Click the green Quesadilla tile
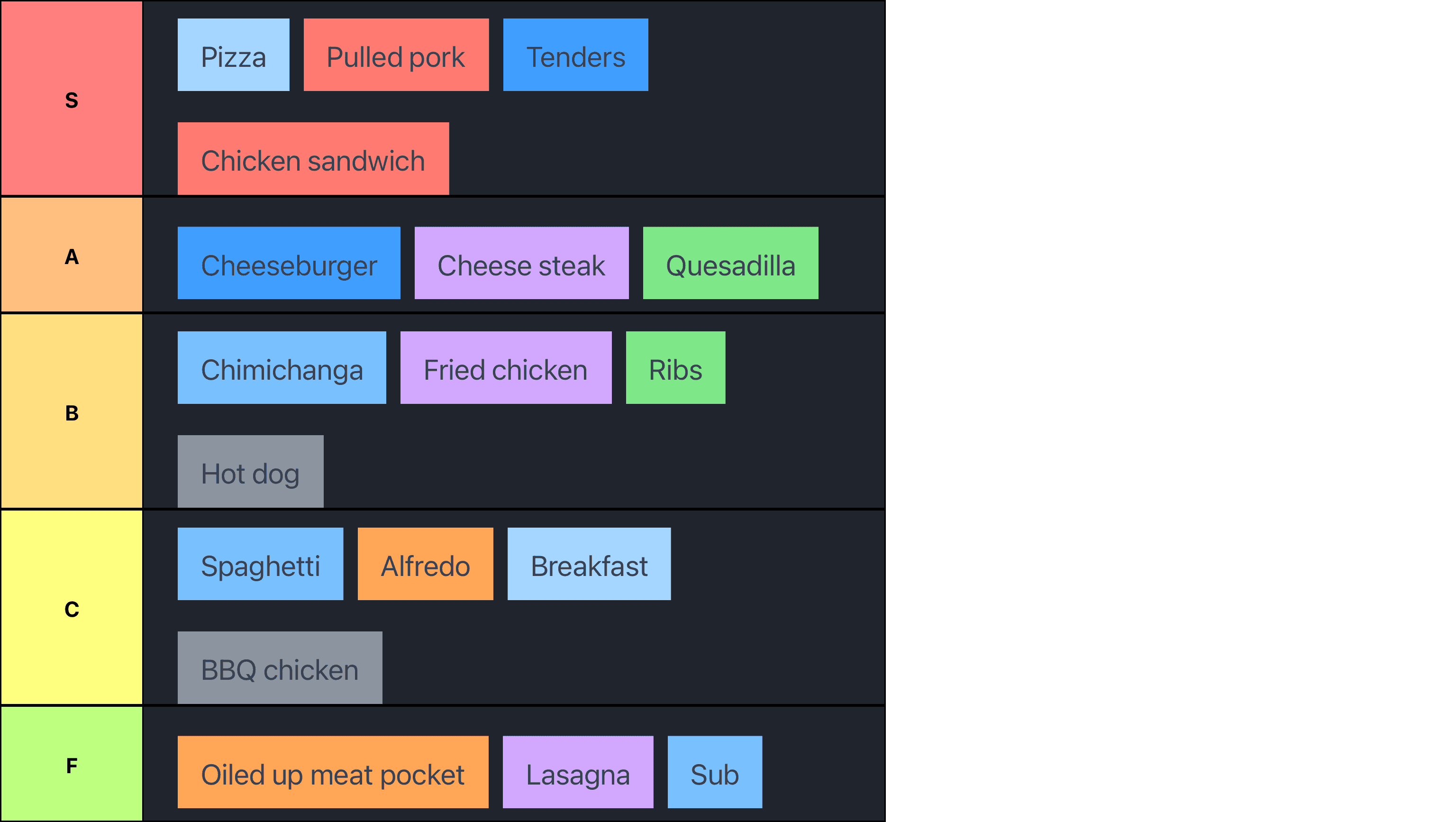Screen dimensions: 1456x822 (x=730, y=263)
